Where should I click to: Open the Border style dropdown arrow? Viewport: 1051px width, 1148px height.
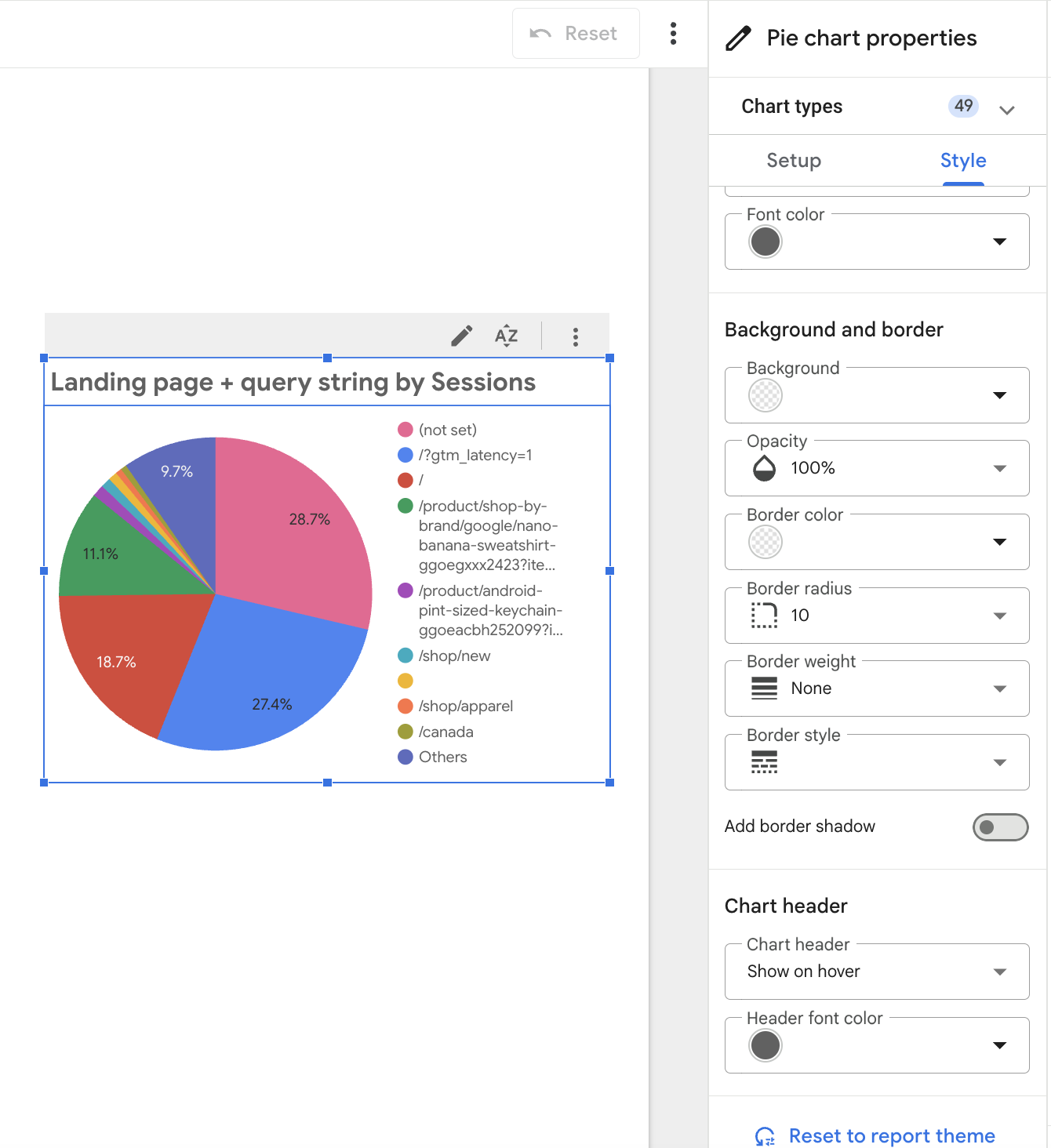[999, 762]
